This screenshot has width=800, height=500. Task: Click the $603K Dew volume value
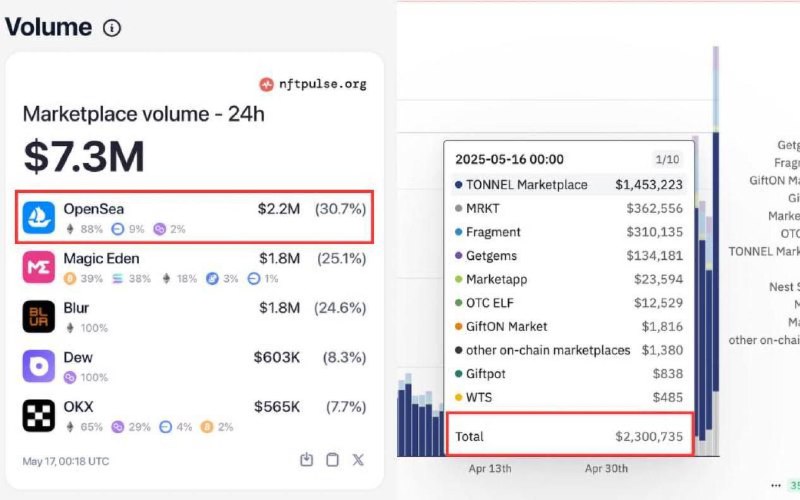pos(277,358)
